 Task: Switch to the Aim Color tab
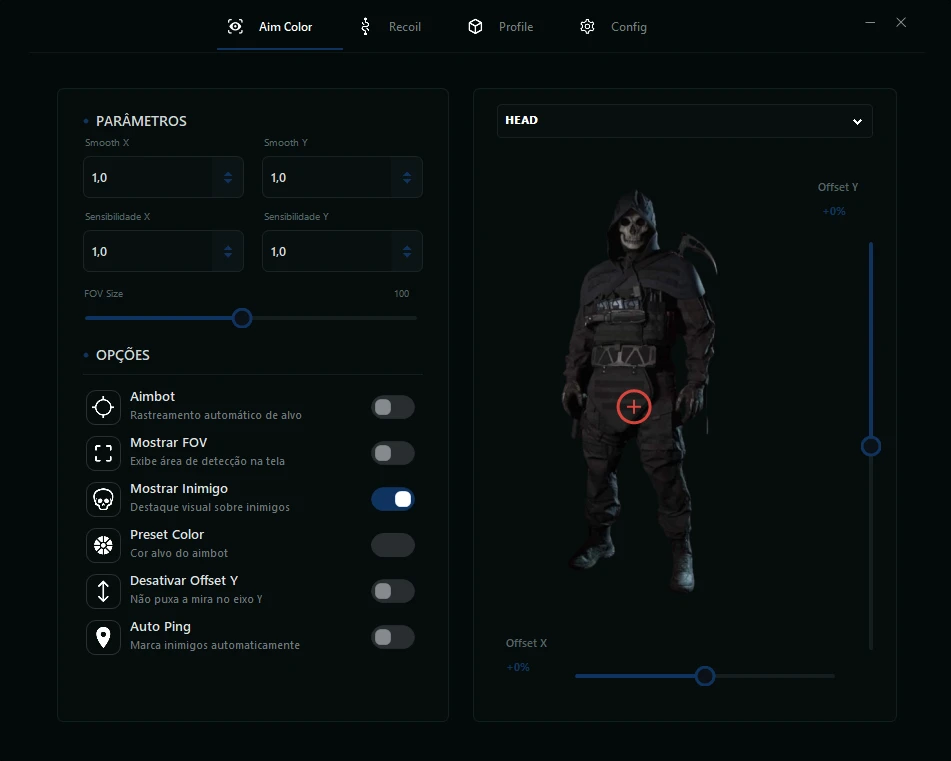coord(280,27)
